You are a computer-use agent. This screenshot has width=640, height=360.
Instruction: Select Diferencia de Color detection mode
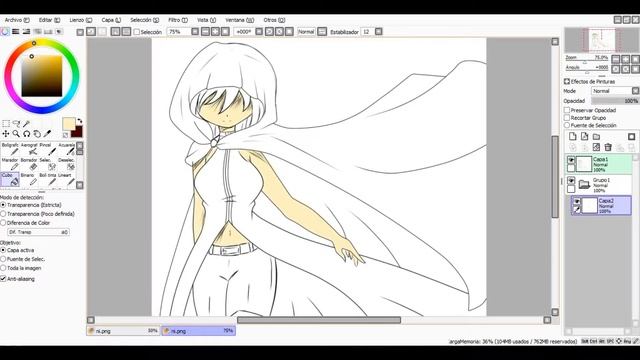click(x=3, y=223)
